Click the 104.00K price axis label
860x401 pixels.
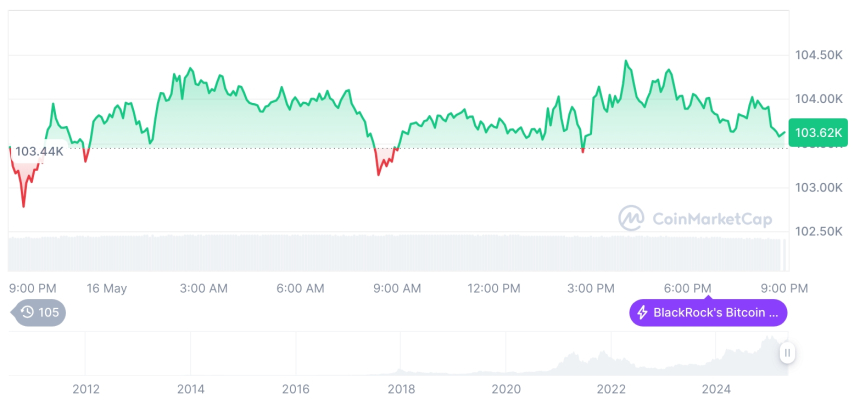[x=816, y=99]
